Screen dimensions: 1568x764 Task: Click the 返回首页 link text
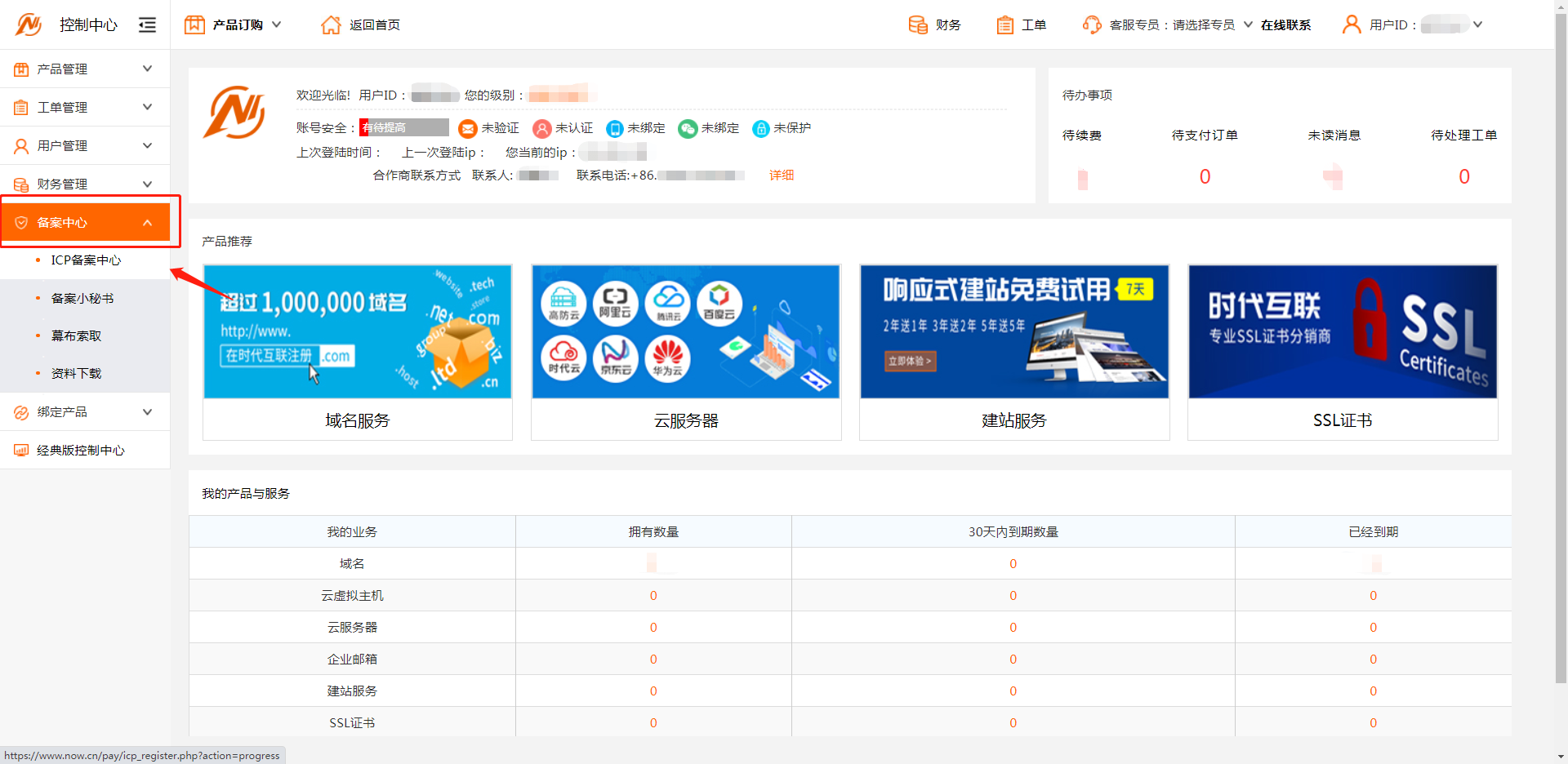375,25
